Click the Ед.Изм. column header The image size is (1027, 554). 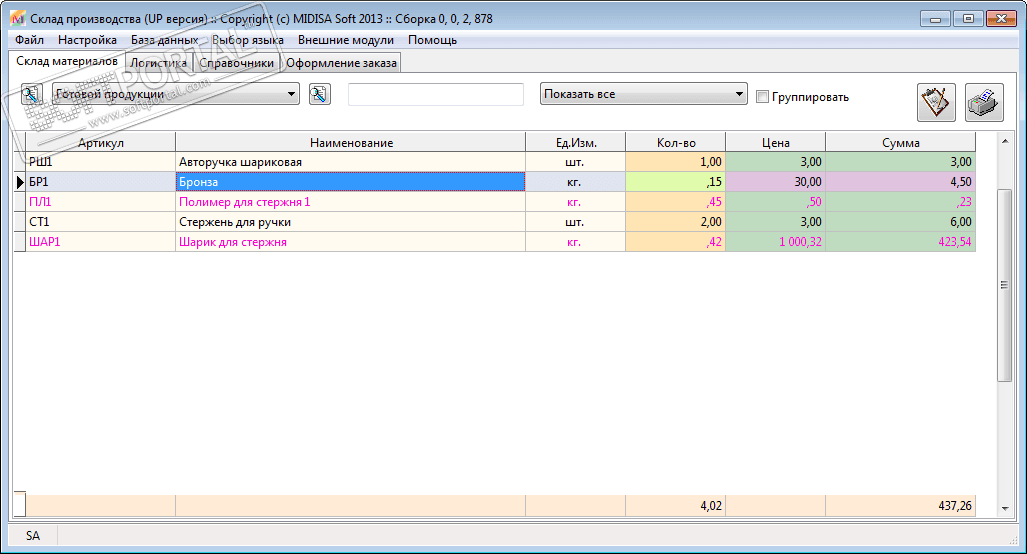tap(576, 142)
